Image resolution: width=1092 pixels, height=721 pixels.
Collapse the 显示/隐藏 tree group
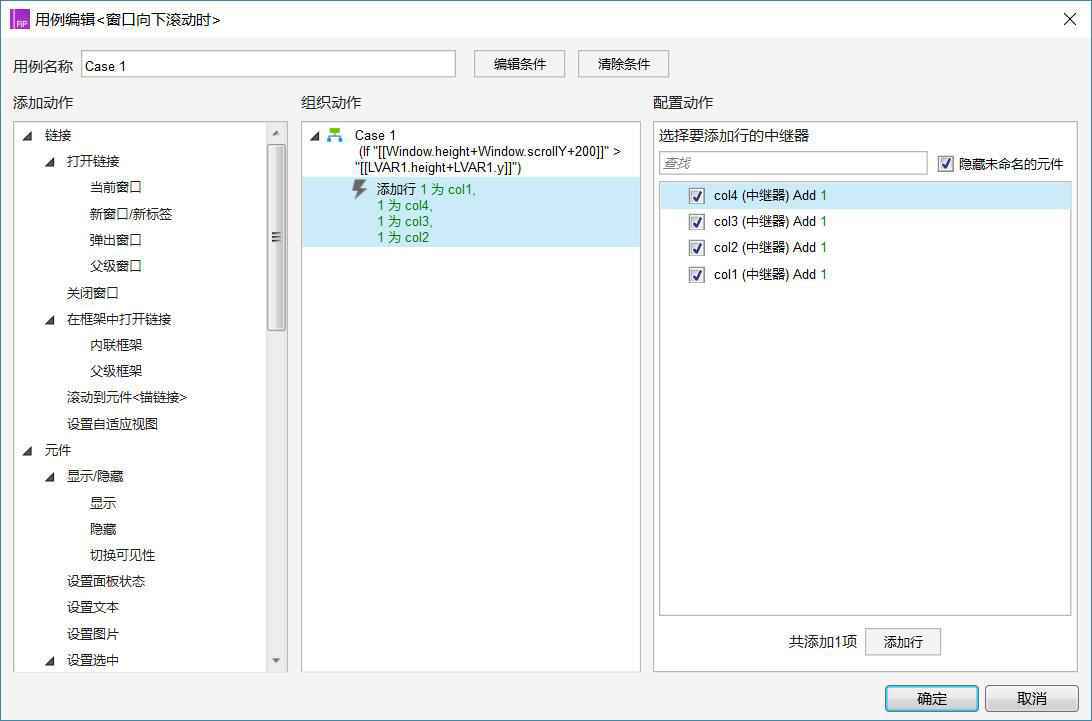[x=50, y=477]
